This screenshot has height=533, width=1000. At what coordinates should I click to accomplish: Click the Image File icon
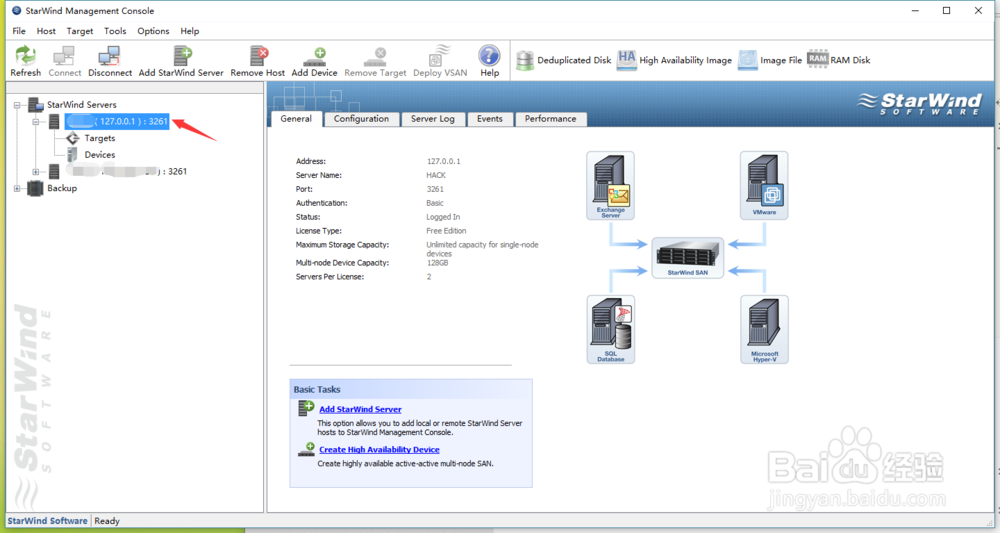click(747, 60)
